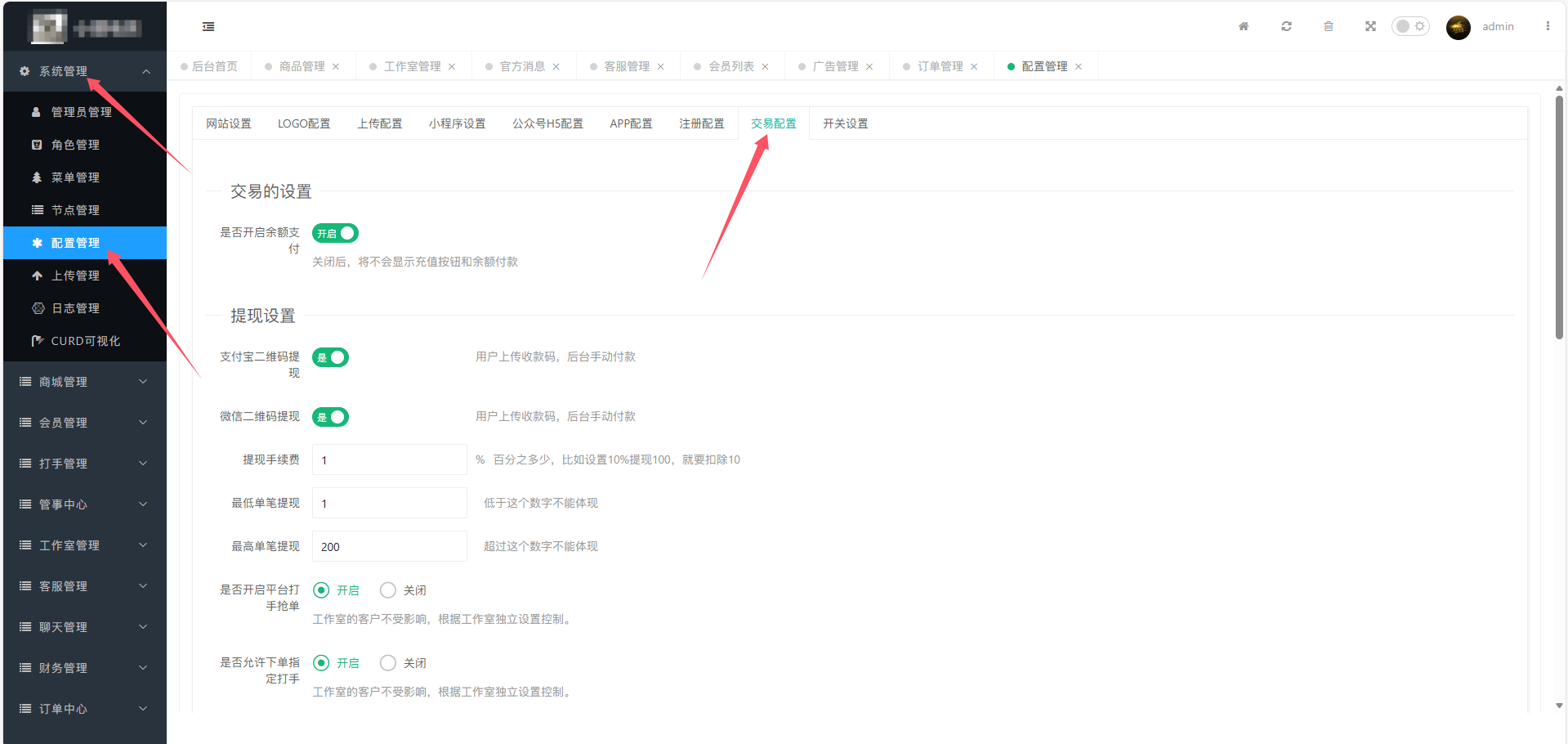Close the 商品管理 tab
This screenshot has height=744, width=1568.
336,67
